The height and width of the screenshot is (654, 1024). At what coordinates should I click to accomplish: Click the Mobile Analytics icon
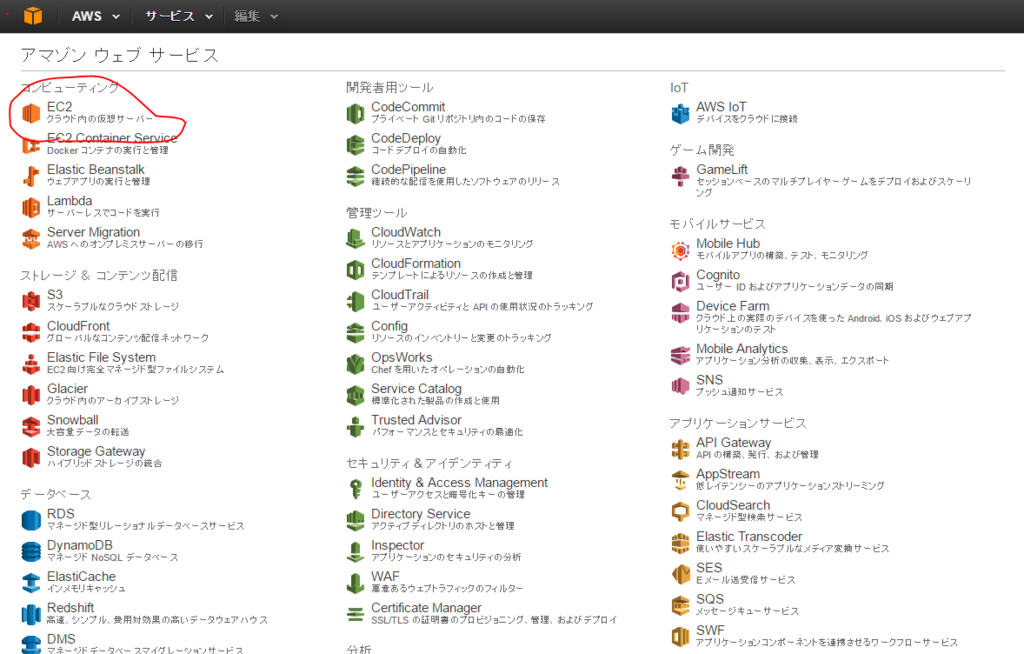[680, 355]
